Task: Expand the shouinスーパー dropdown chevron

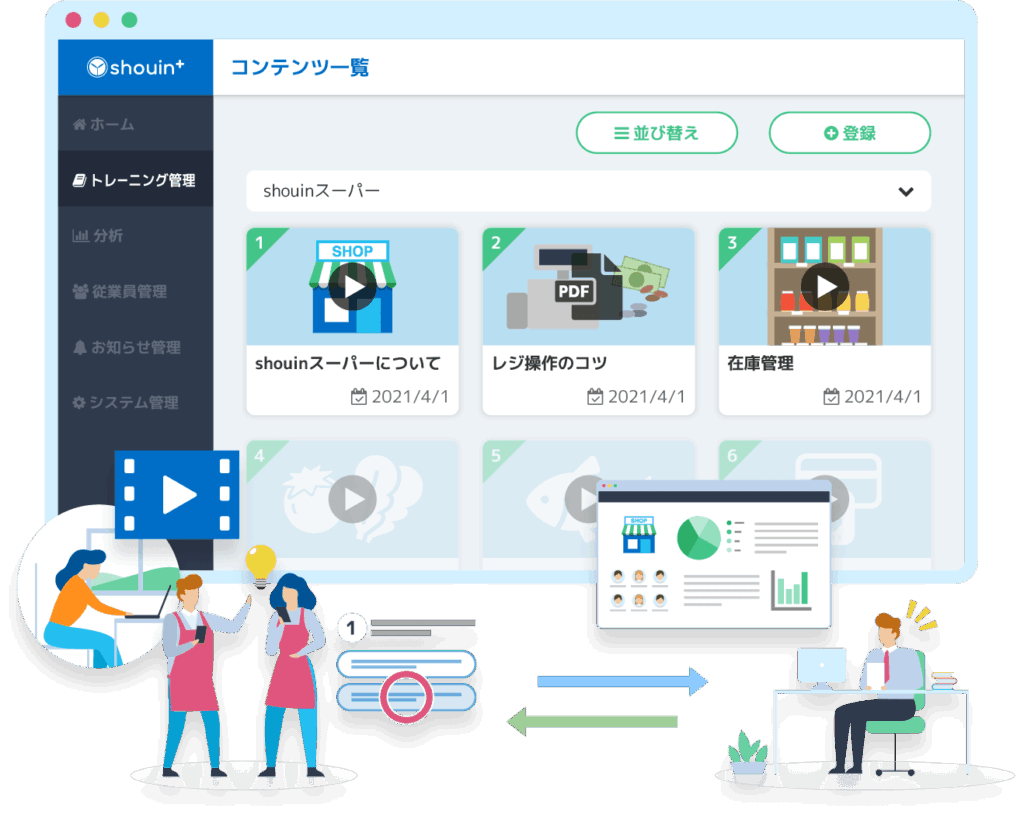Action: 906,191
